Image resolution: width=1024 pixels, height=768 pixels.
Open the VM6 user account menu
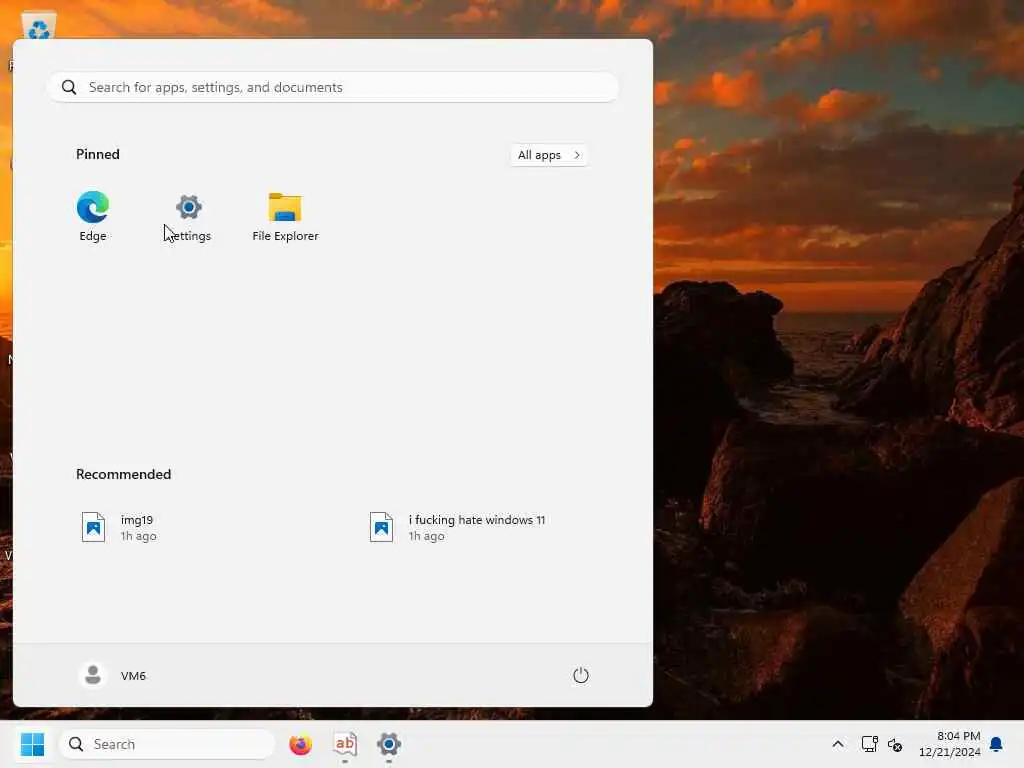coord(112,675)
